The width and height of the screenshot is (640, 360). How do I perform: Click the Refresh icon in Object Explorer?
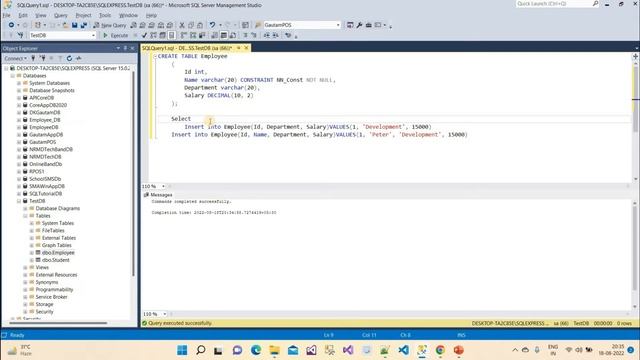pyautogui.click(x=69, y=58)
